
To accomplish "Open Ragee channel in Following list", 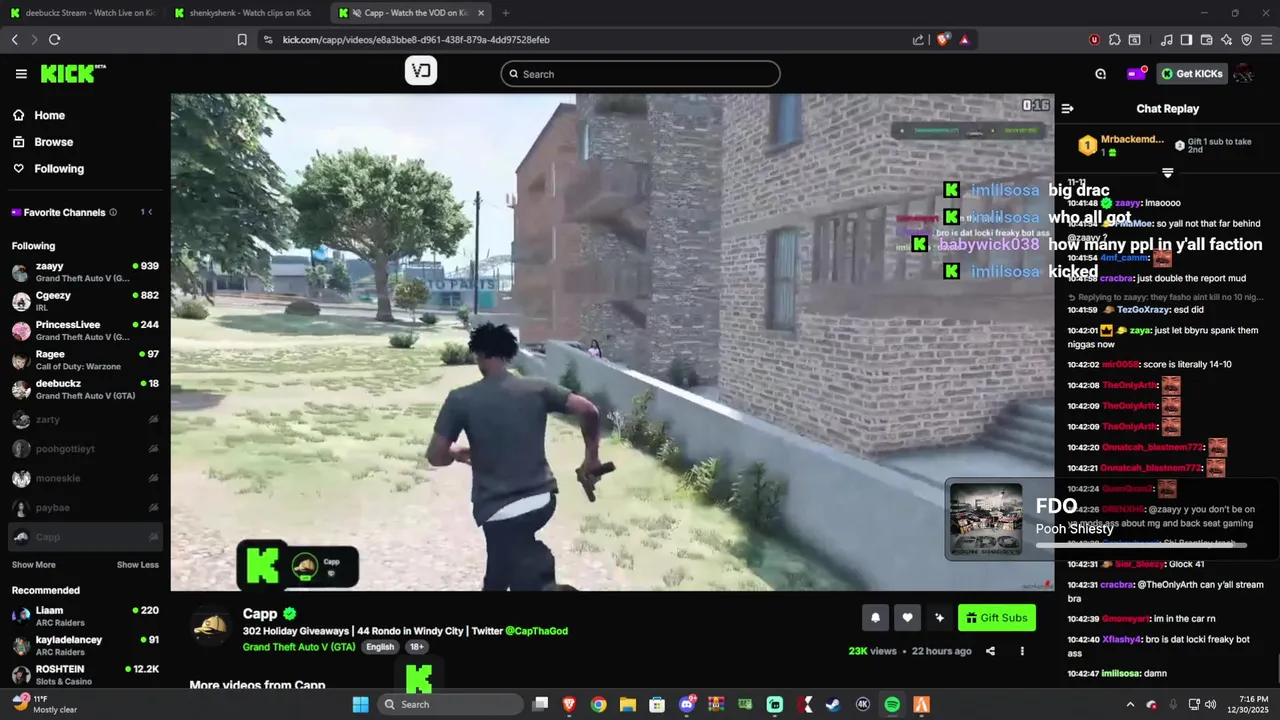I will 85,360.
